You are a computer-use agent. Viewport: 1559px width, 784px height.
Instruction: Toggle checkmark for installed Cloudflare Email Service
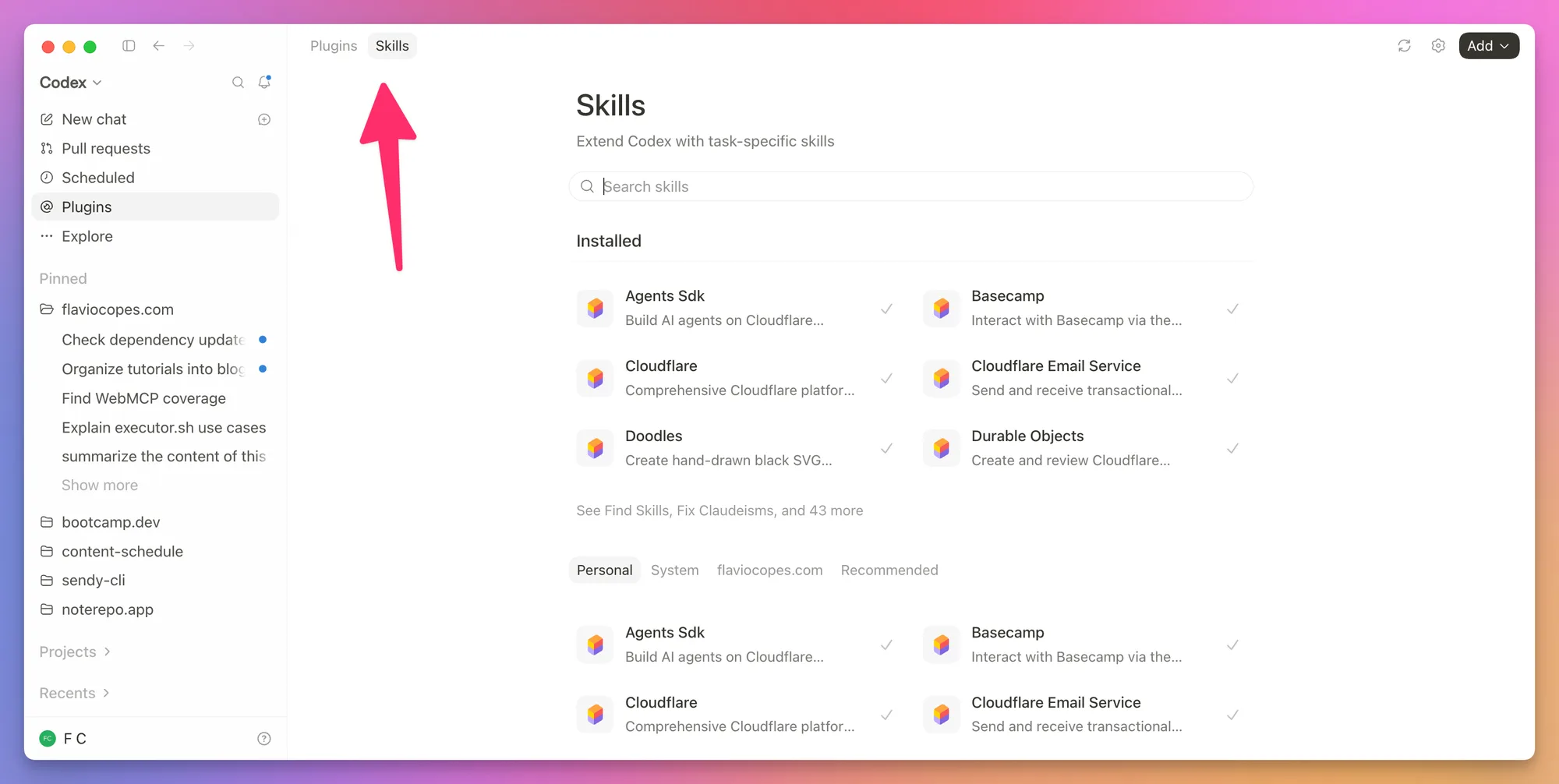click(x=1233, y=379)
